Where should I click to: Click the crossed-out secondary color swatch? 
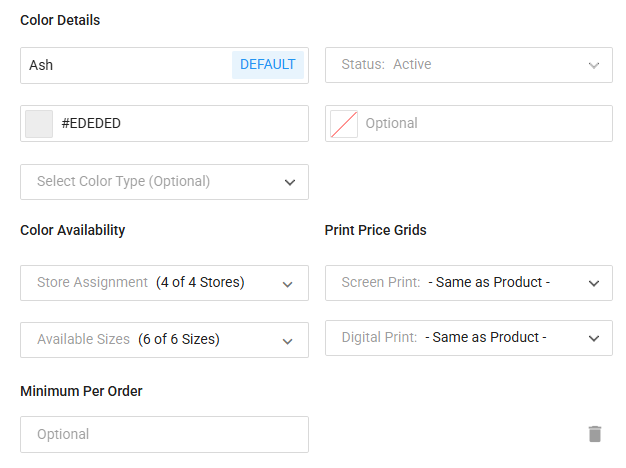pos(344,124)
